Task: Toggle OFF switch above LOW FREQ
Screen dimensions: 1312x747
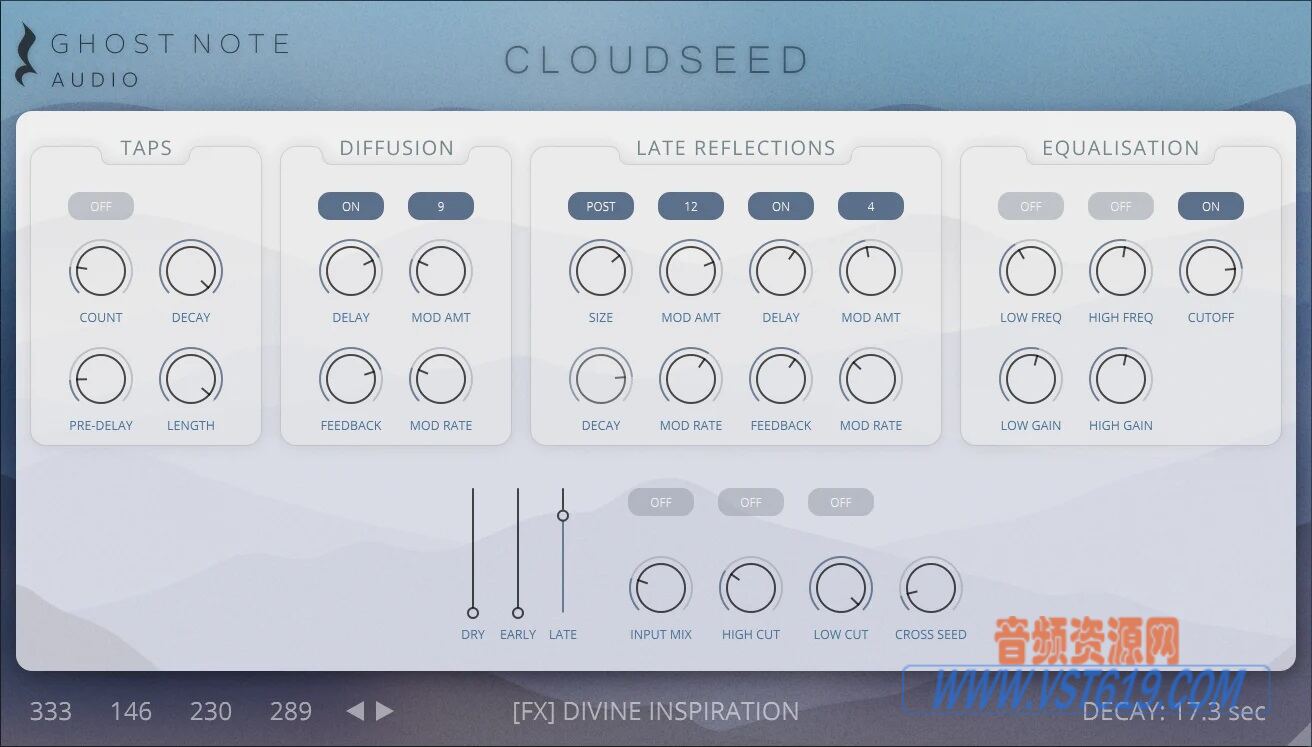Action: (x=1031, y=206)
